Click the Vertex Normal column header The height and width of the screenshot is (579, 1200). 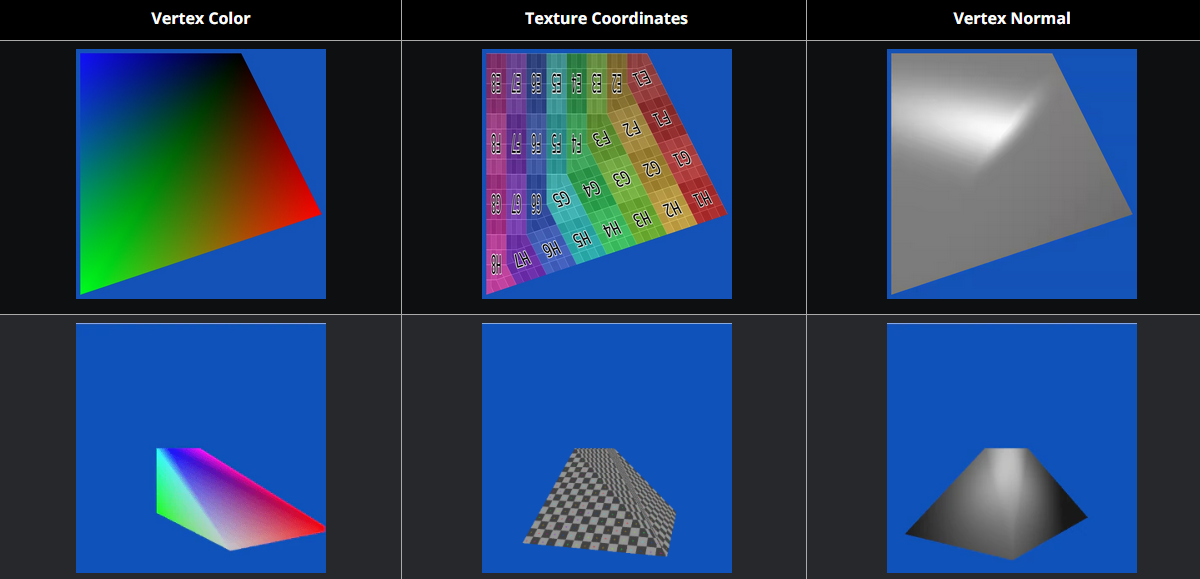(1012, 19)
